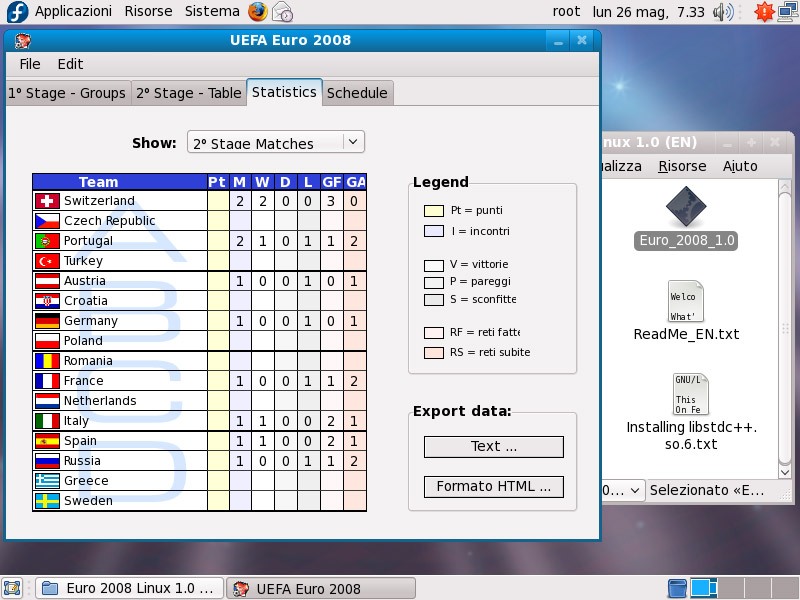This screenshot has height=600, width=800.
Task: Click the Pt column header
Action: click(x=217, y=182)
